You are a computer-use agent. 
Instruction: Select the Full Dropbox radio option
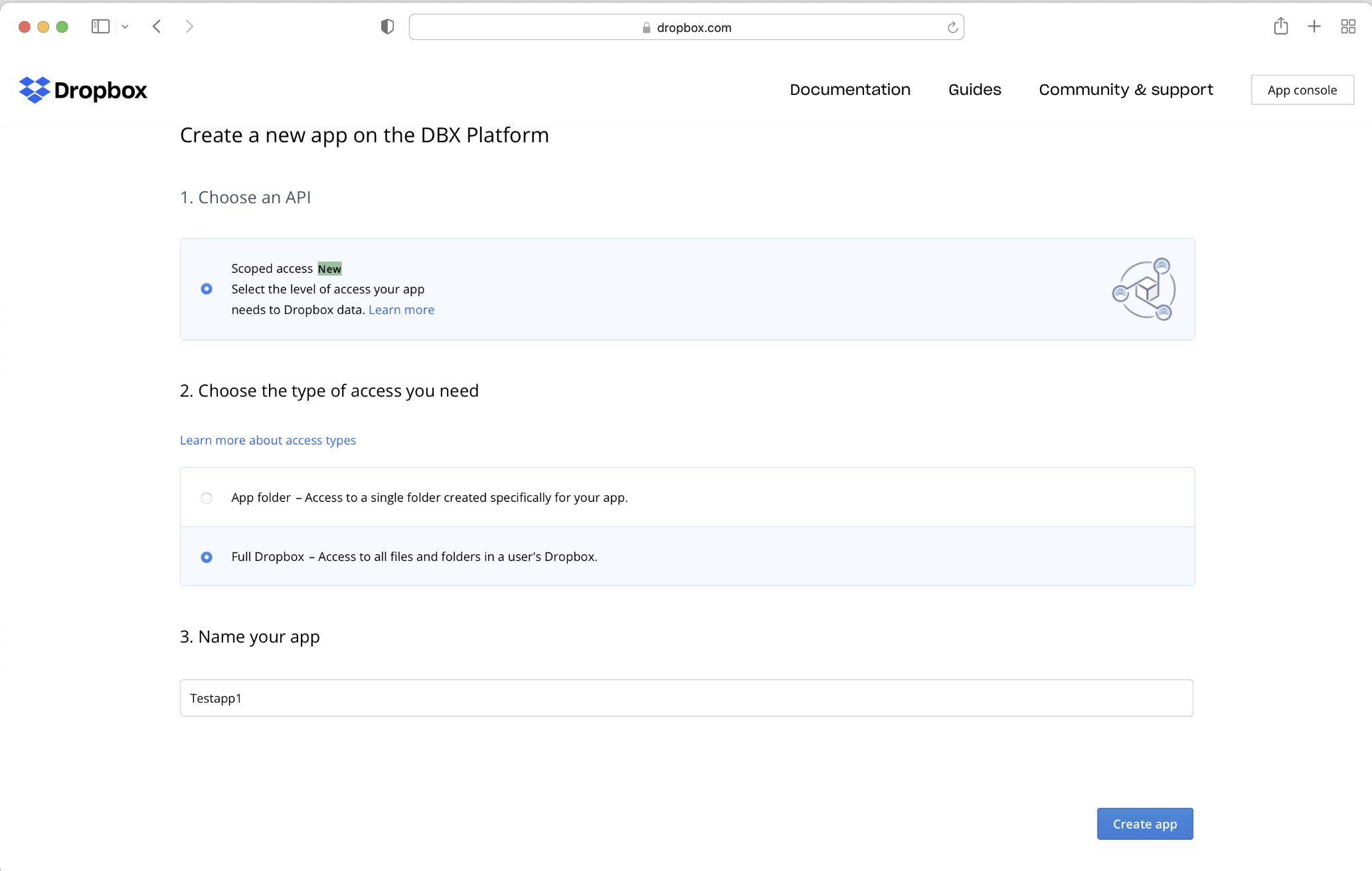tap(207, 557)
